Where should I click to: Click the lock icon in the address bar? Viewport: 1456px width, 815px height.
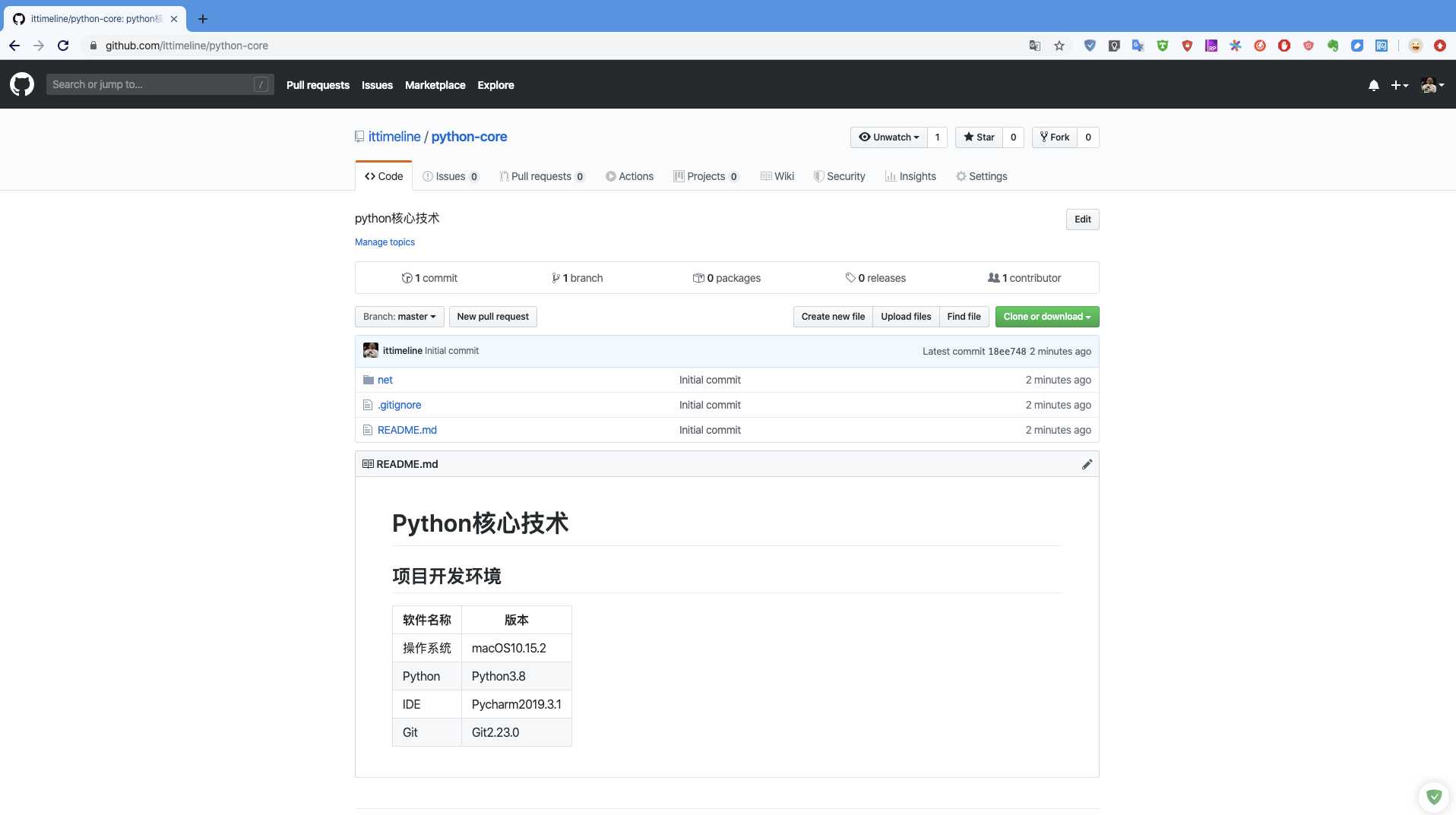point(93,46)
